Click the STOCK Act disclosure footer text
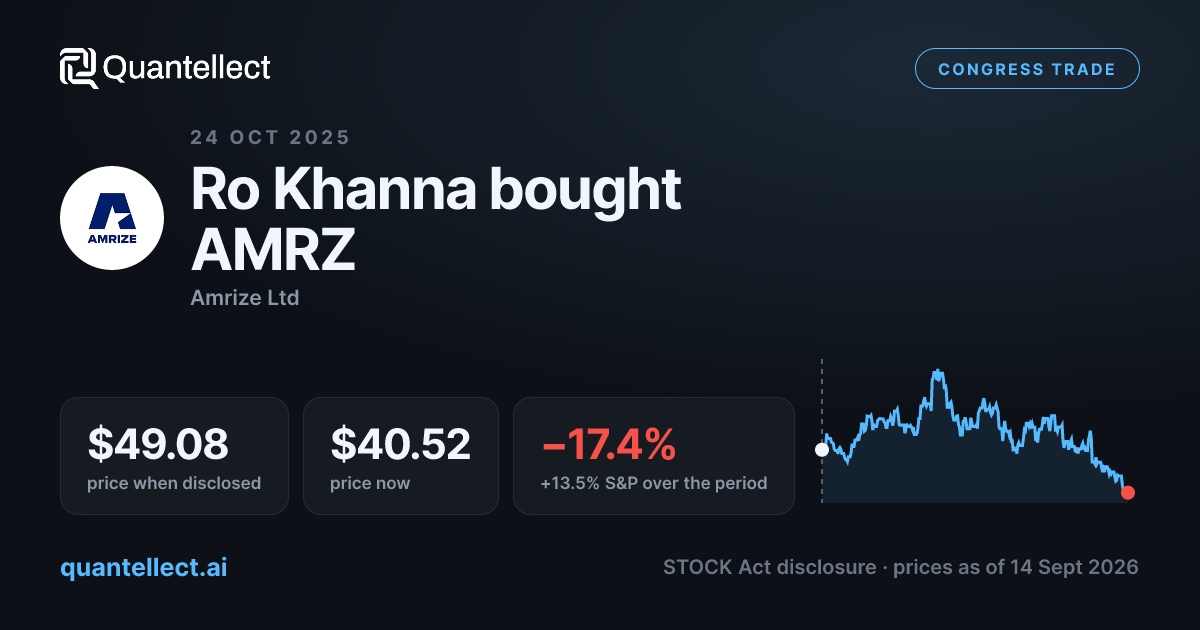The height and width of the screenshot is (630, 1200). [771, 567]
